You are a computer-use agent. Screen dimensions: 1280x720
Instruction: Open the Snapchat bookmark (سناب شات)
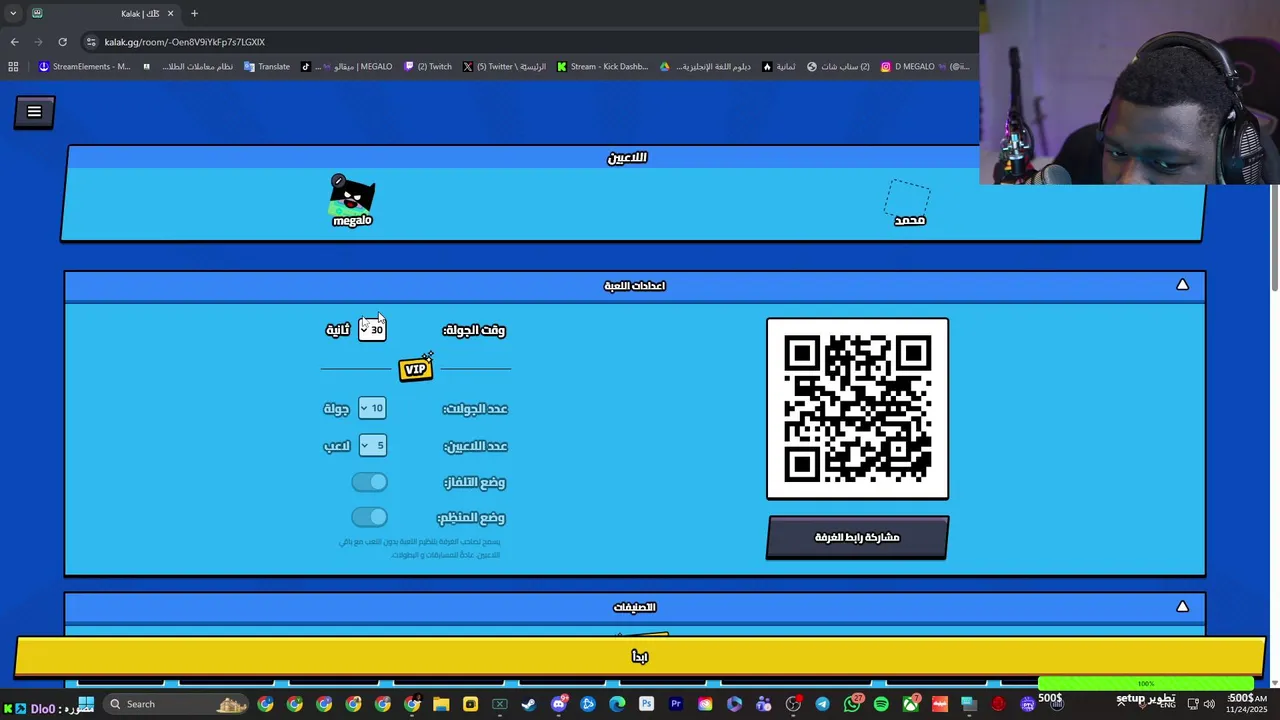(839, 67)
